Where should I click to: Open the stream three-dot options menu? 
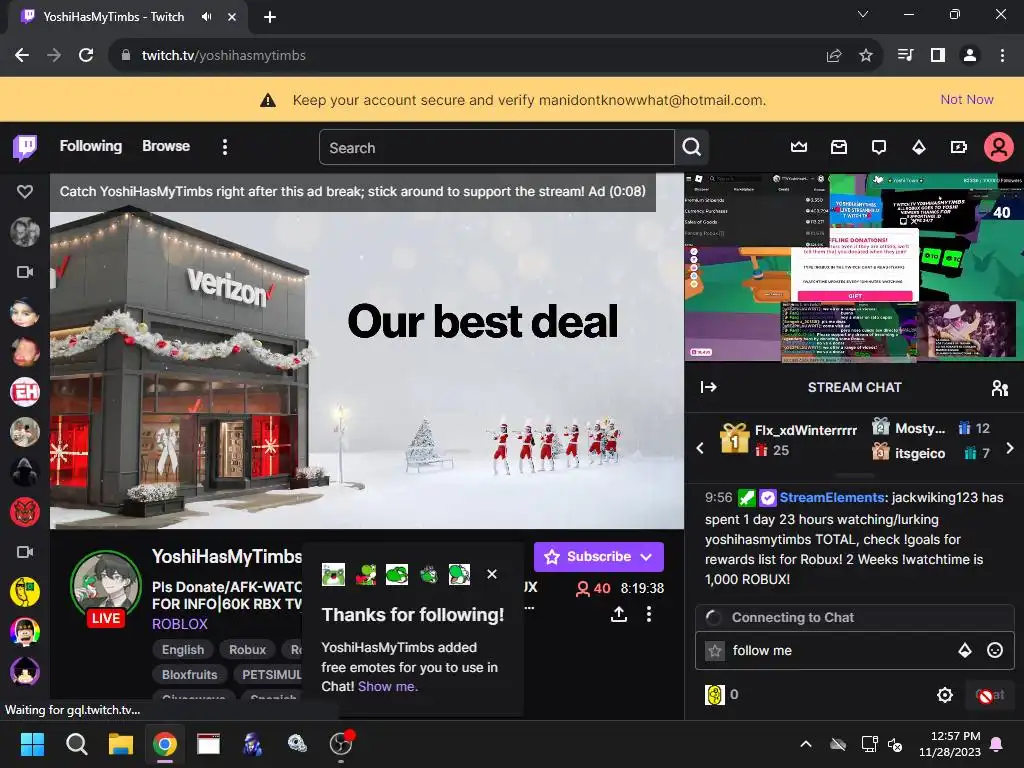point(648,614)
